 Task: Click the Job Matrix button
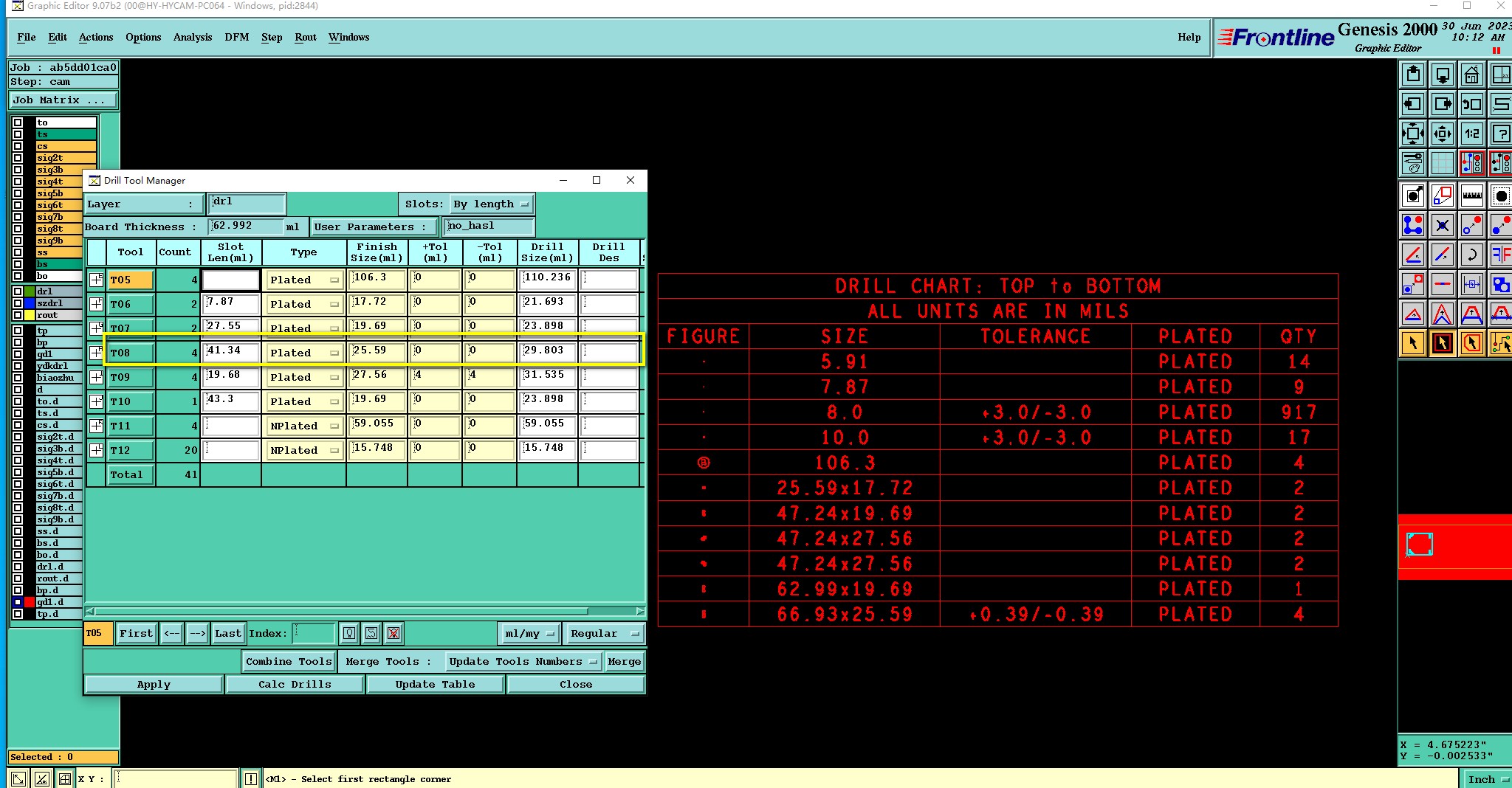pyautogui.click(x=63, y=100)
